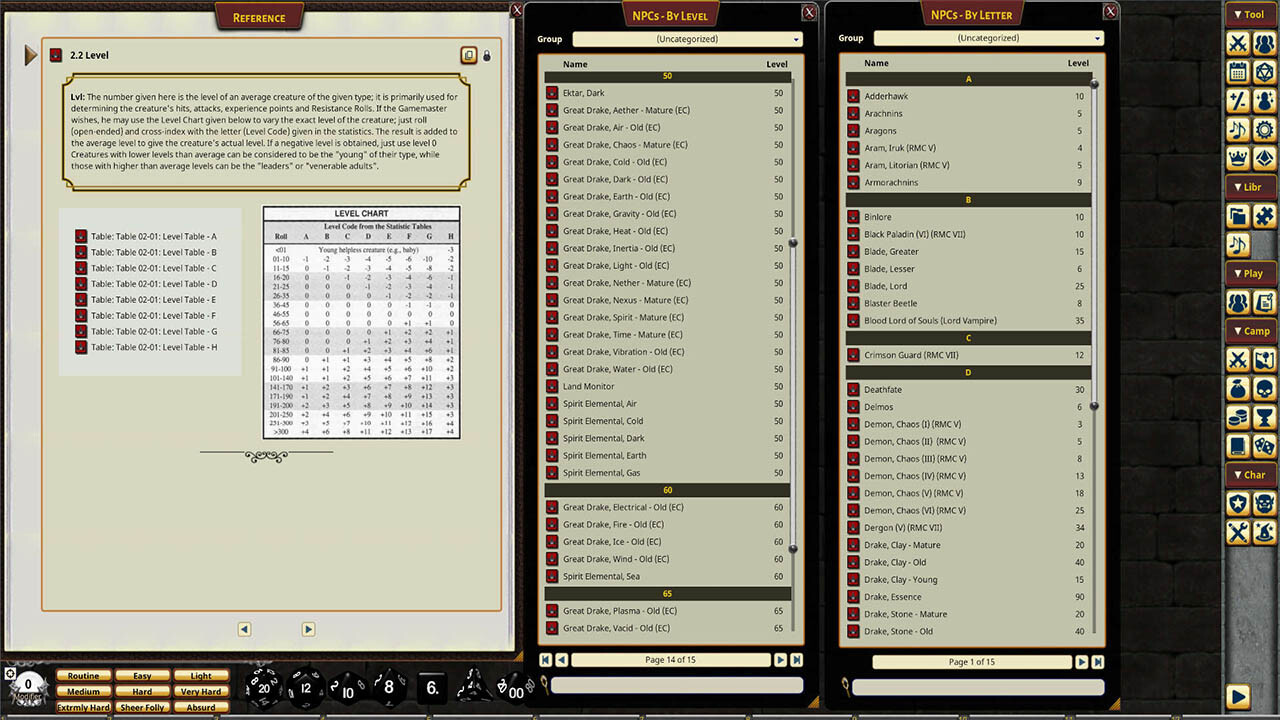
Task: Open the Calendar tool in the sidebar
Action: point(1238,72)
